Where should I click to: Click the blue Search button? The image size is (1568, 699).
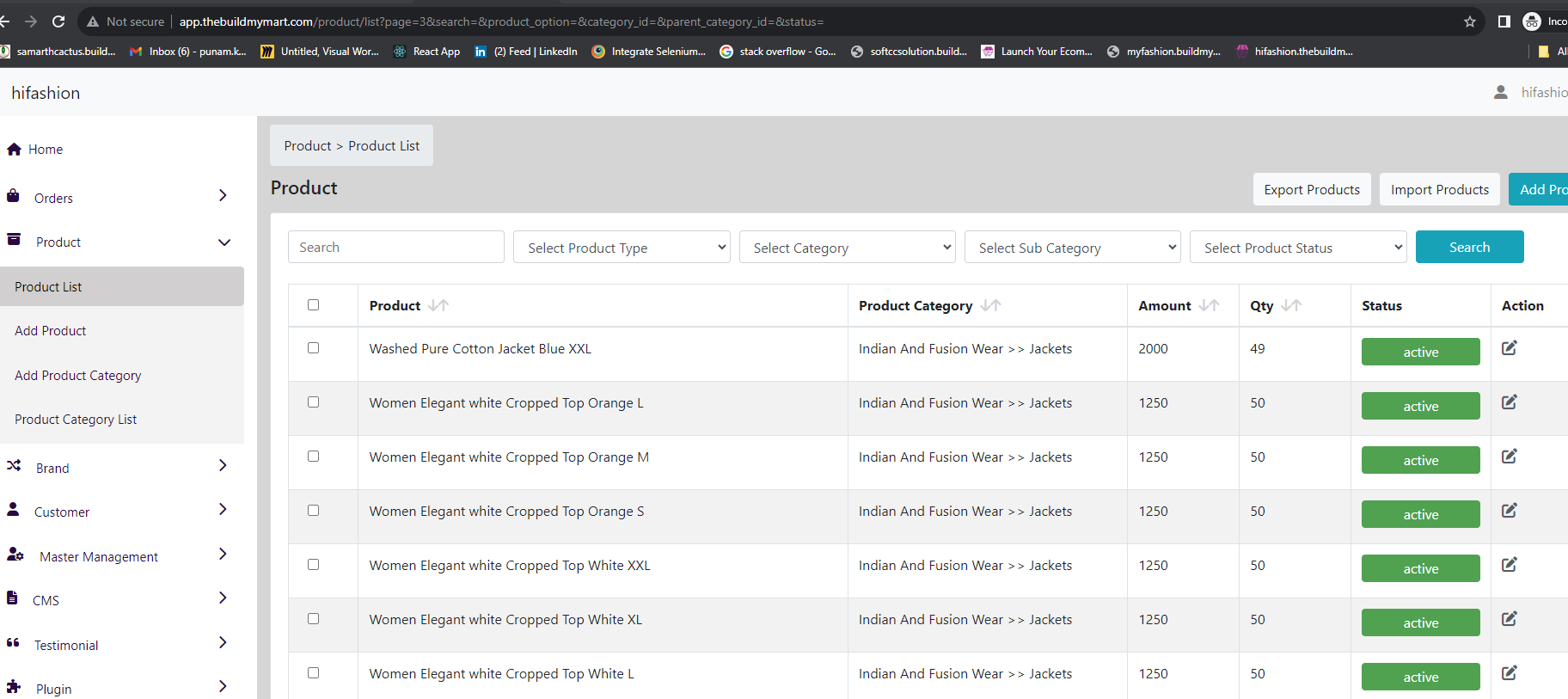pyautogui.click(x=1470, y=247)
